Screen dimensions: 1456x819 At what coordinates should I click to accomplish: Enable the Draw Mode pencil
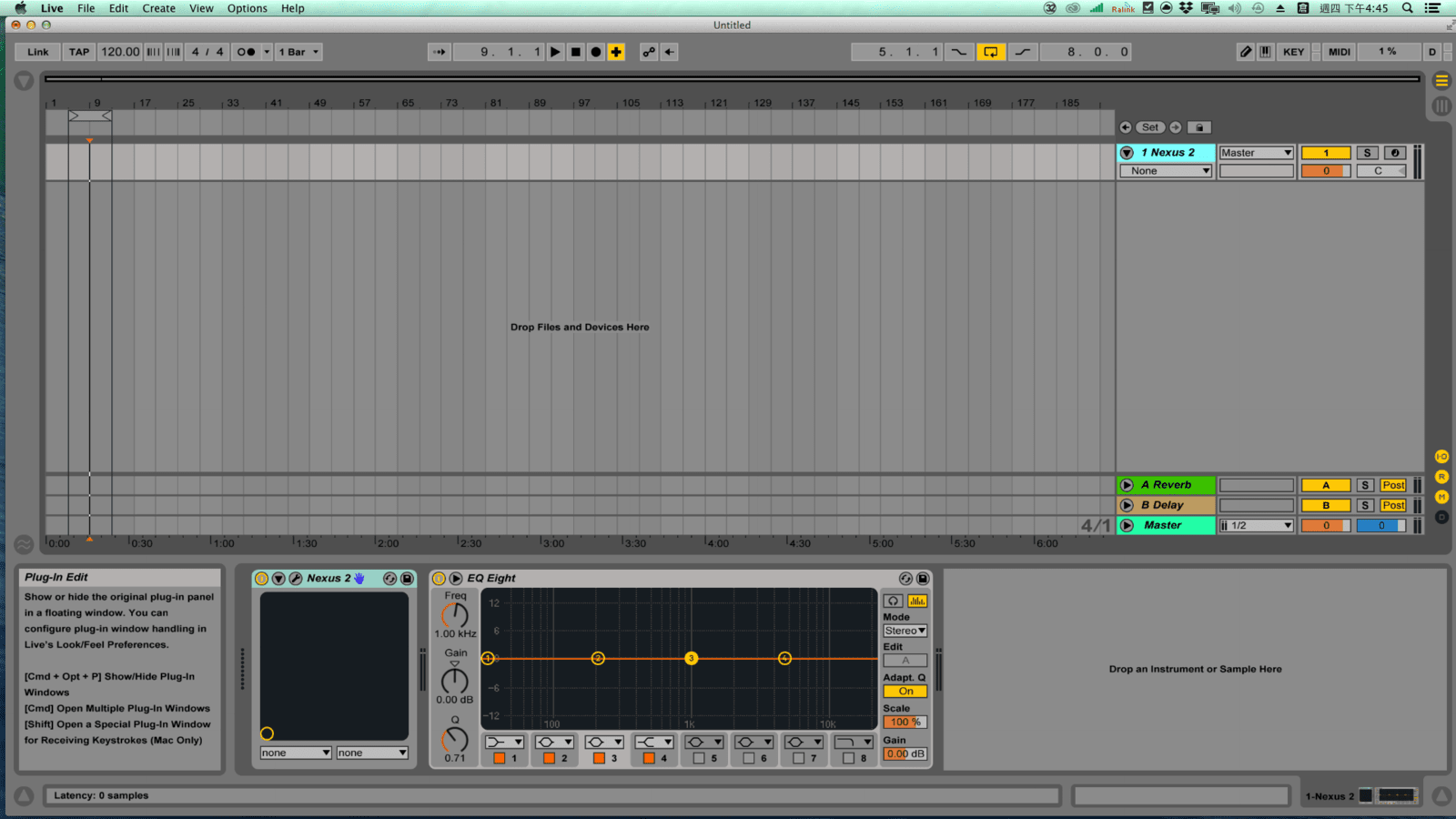coord(1246,52)
